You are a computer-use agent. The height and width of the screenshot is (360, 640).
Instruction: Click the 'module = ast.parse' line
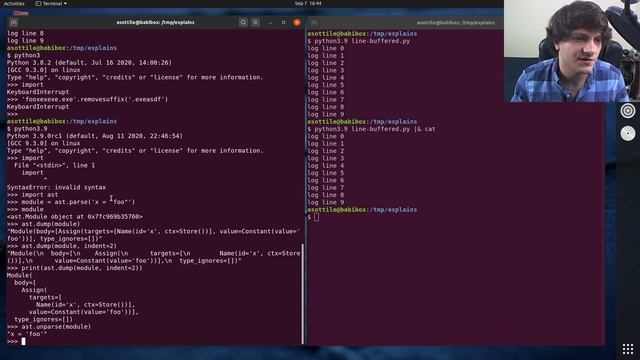[x=71, y=202]
